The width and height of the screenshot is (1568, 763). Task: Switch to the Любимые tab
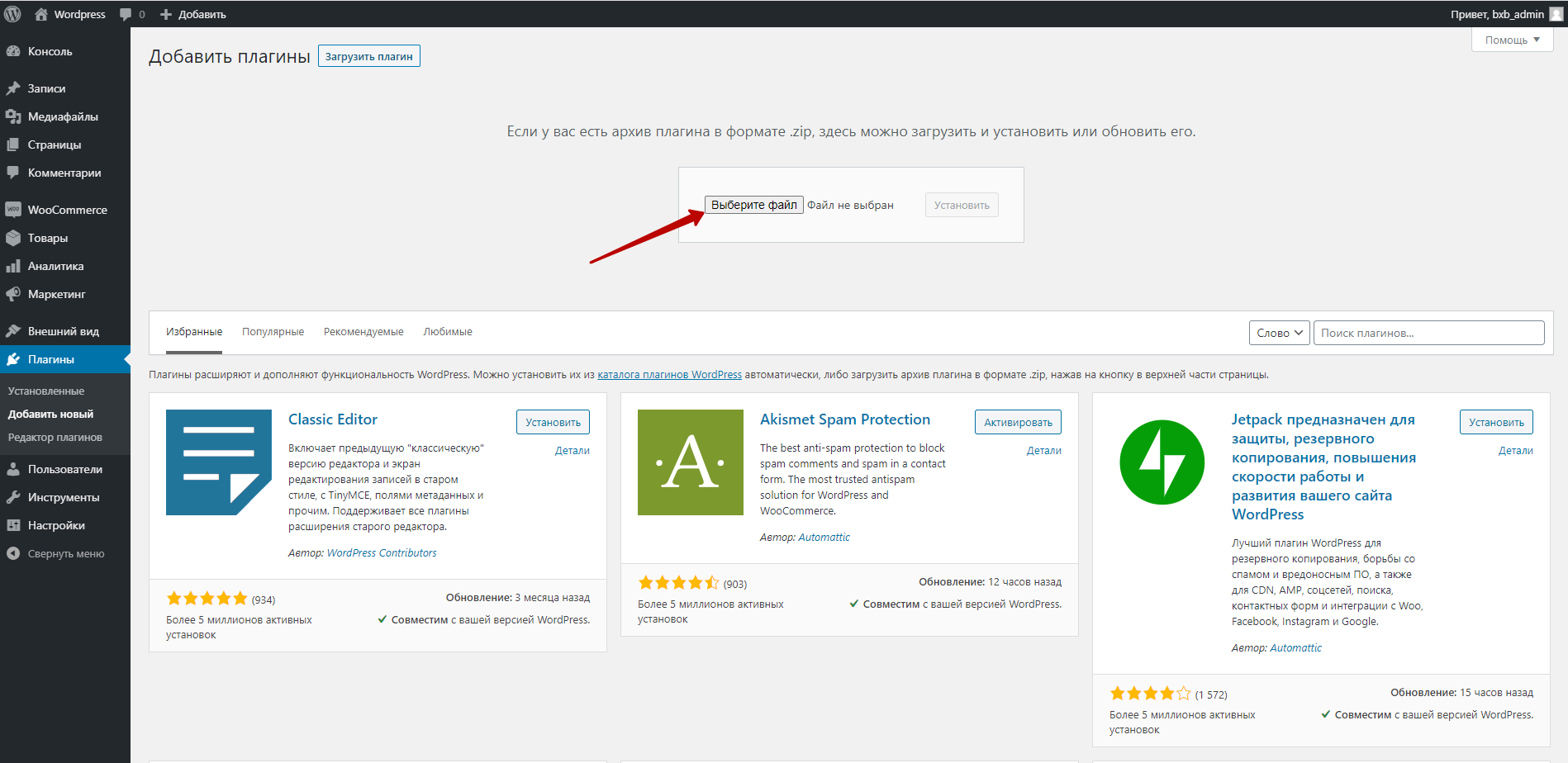tap(448, 332)
